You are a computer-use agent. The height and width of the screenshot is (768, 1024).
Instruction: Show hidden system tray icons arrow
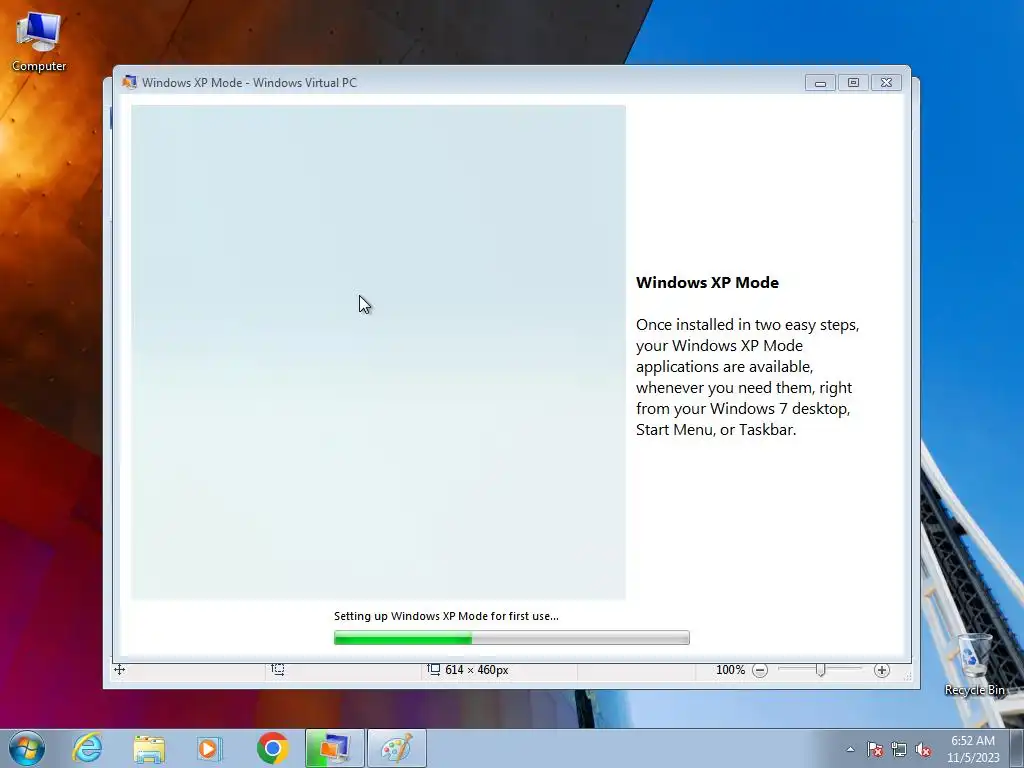pyautogui.click(x=850, y=749)
